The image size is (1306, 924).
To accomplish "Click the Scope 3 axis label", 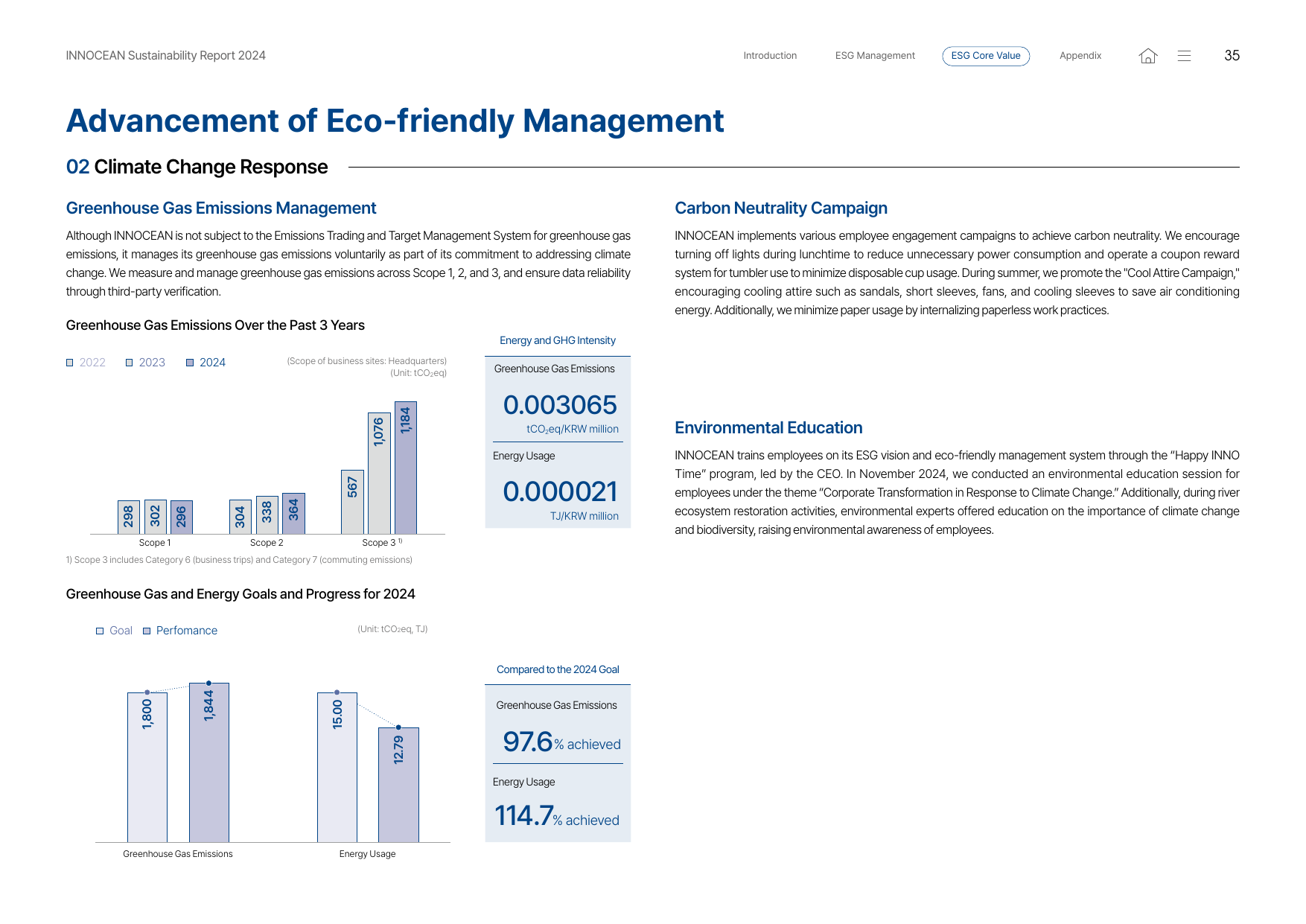I will tap(382, 543).
